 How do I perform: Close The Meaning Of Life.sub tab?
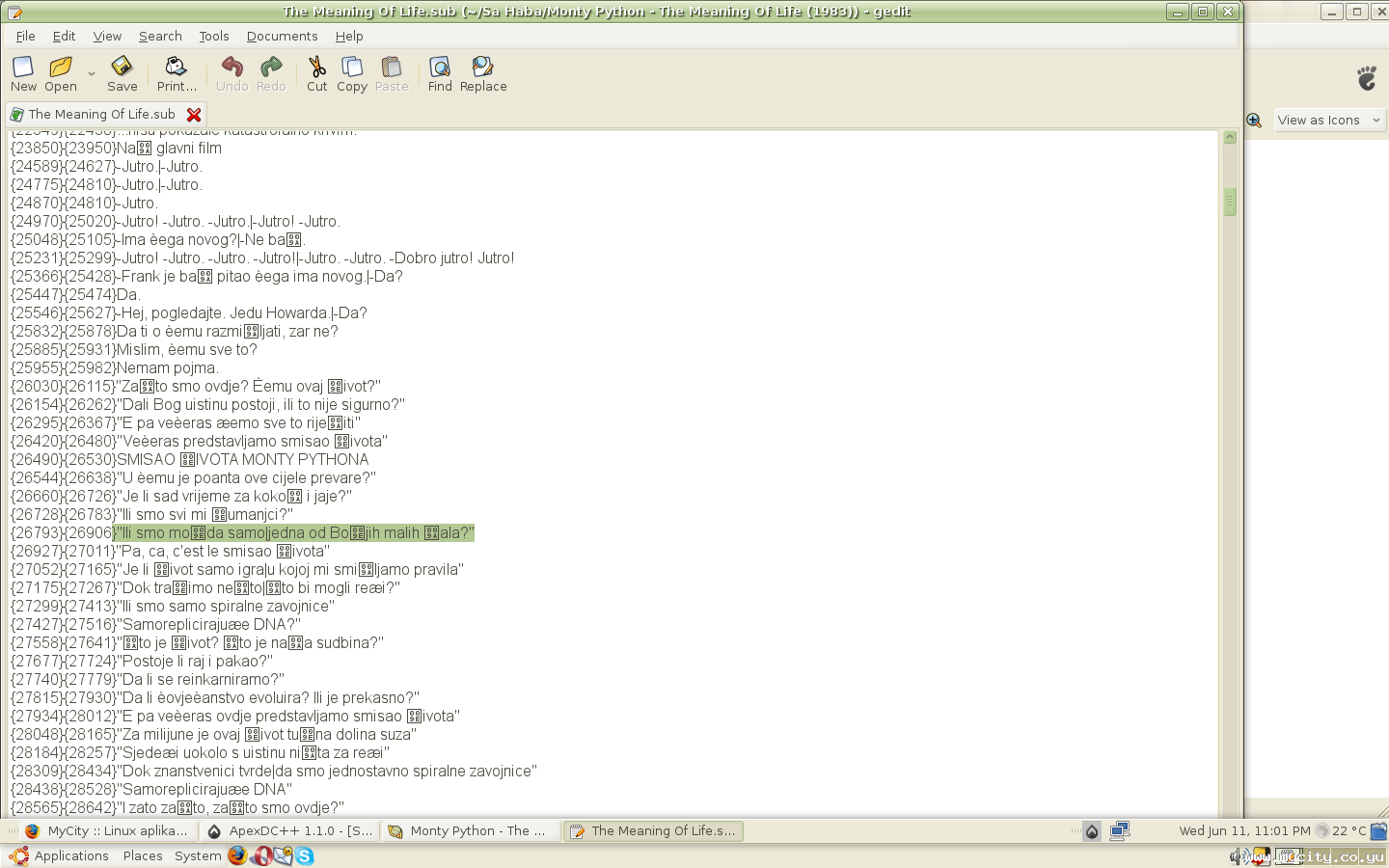194,115
